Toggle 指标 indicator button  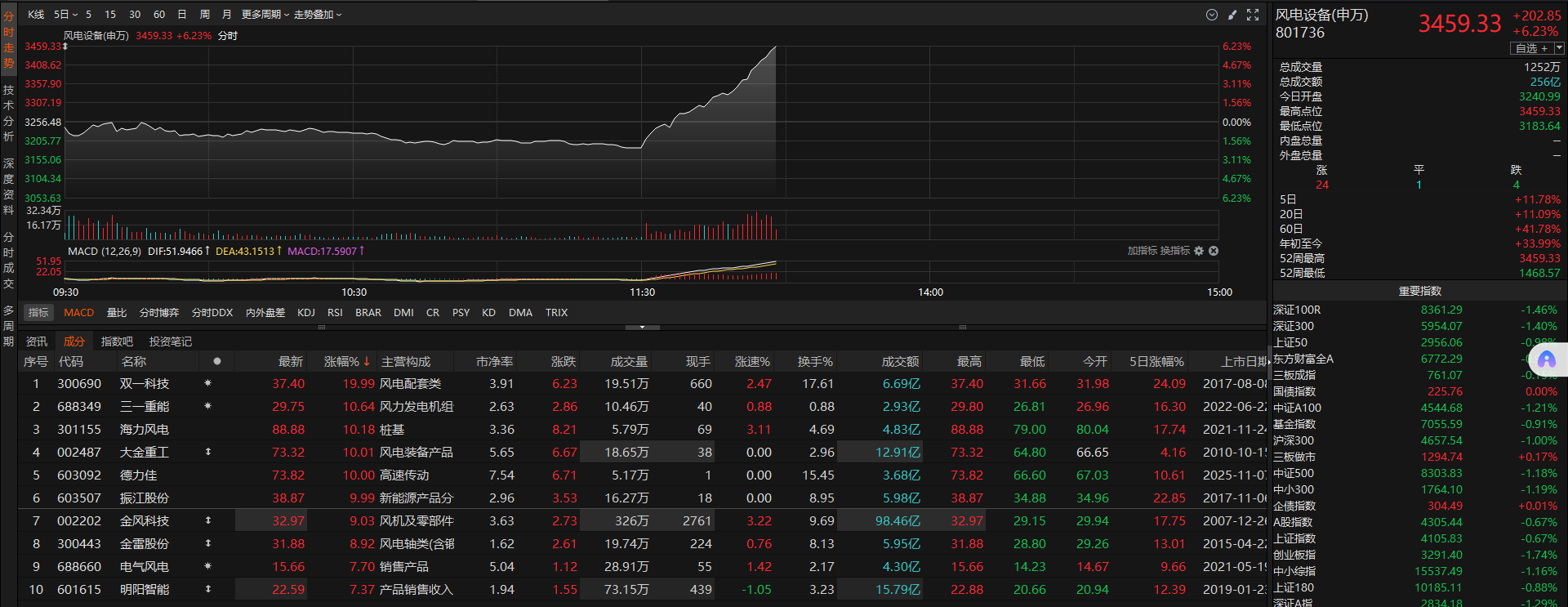[x=38, y=312]
